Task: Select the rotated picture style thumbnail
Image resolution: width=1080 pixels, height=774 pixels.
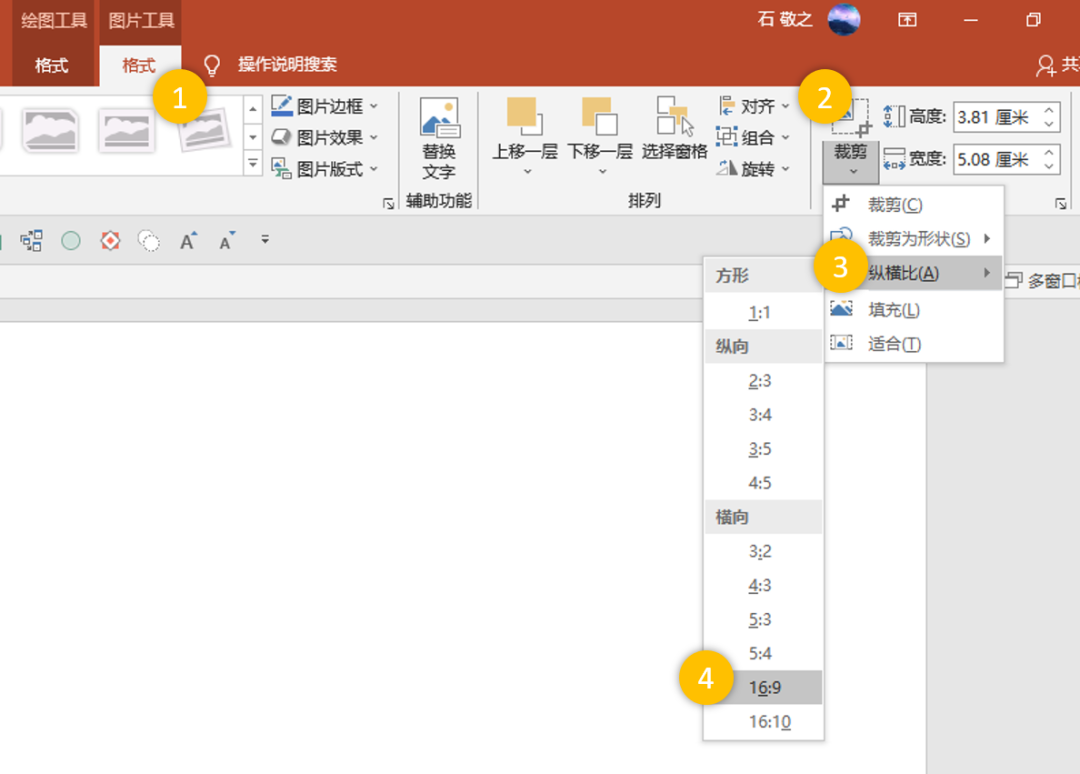Action: click(203, 129)
